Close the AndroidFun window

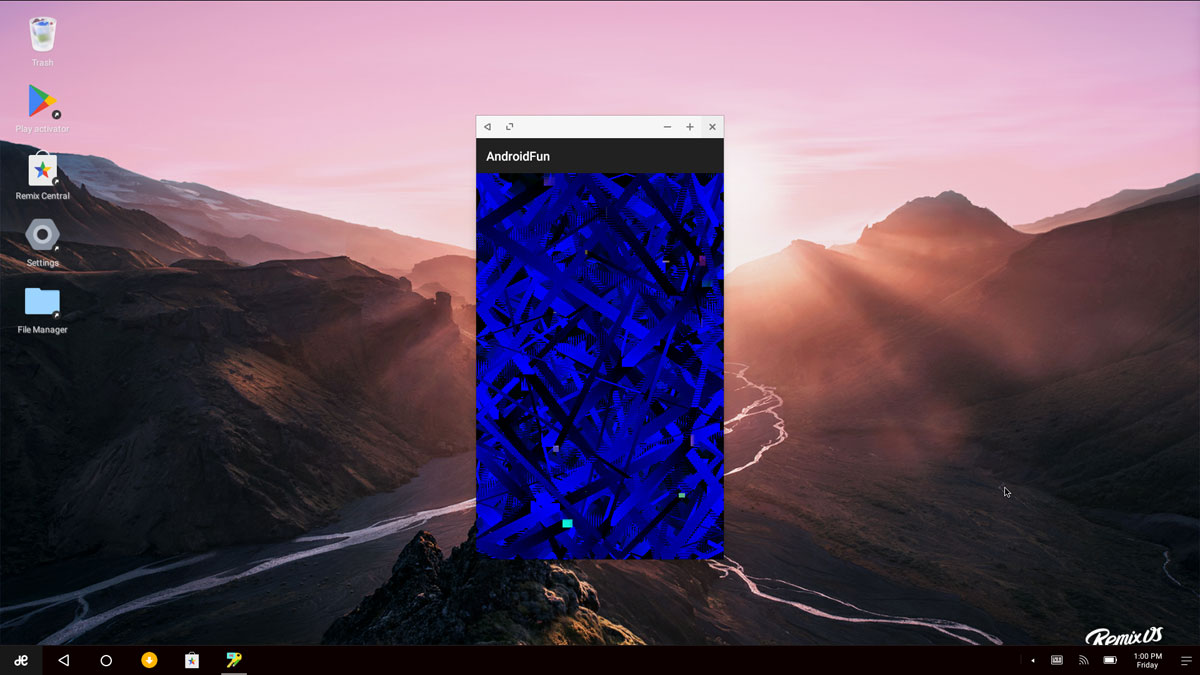712,127
